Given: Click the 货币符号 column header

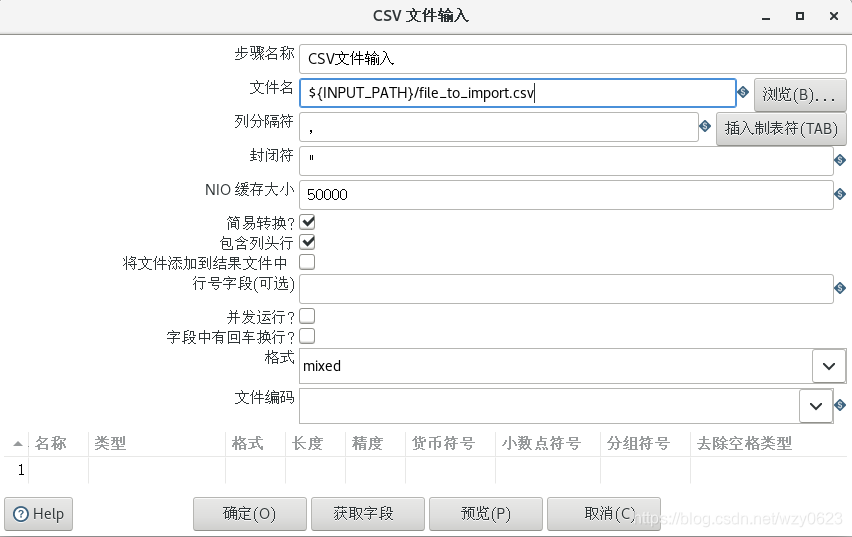Looking at the screenshot, I should (x=450, y=444).
